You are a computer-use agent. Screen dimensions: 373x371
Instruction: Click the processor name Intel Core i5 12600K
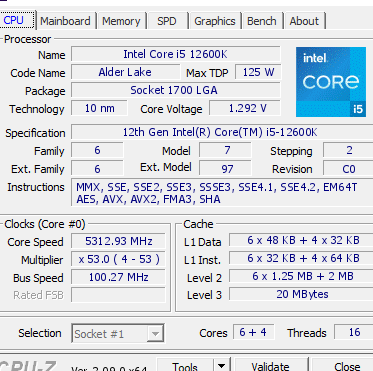[x=176, y=54]
